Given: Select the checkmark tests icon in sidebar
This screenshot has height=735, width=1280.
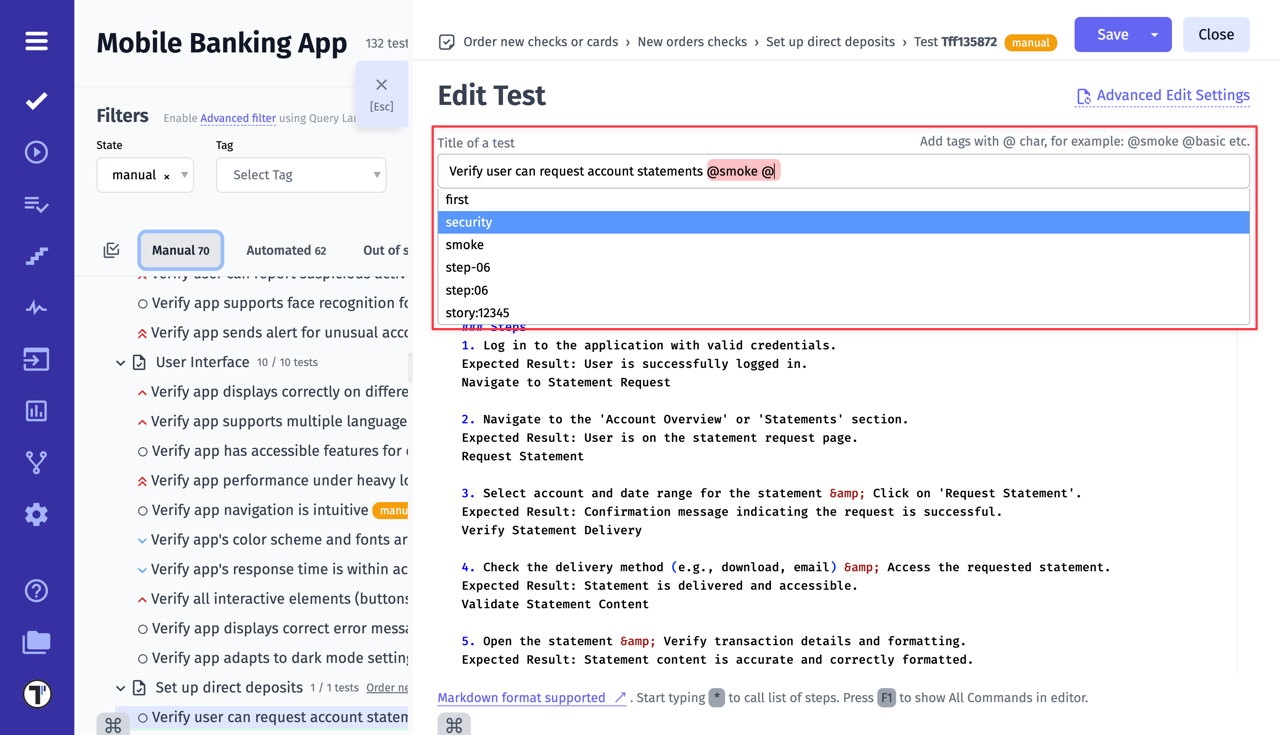Looking at the screenshot, I should coord(36,100).
